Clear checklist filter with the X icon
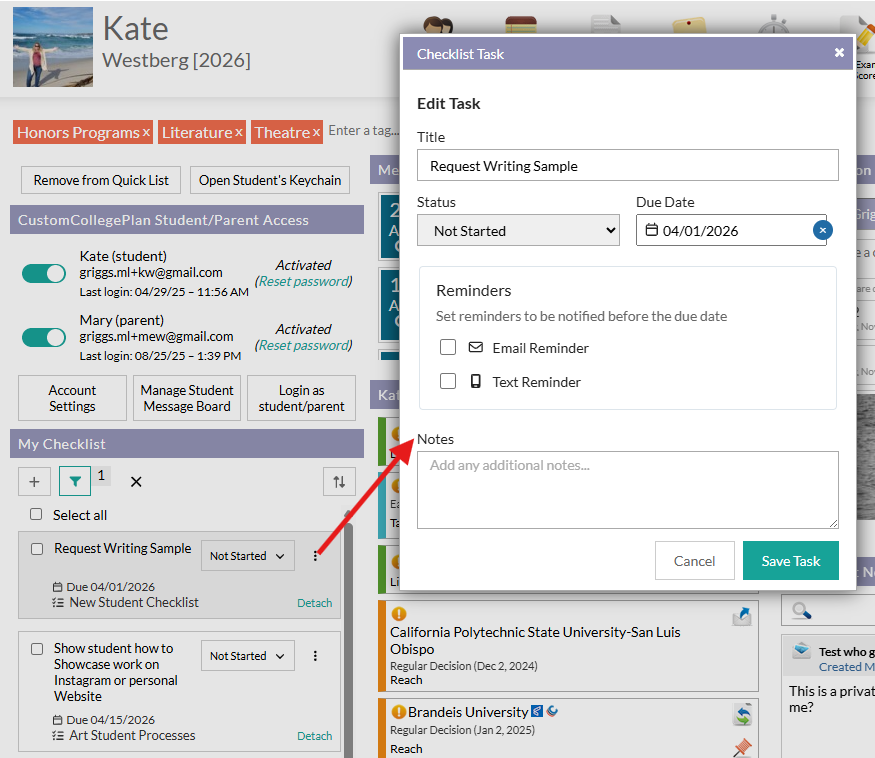 coord(136,482)
